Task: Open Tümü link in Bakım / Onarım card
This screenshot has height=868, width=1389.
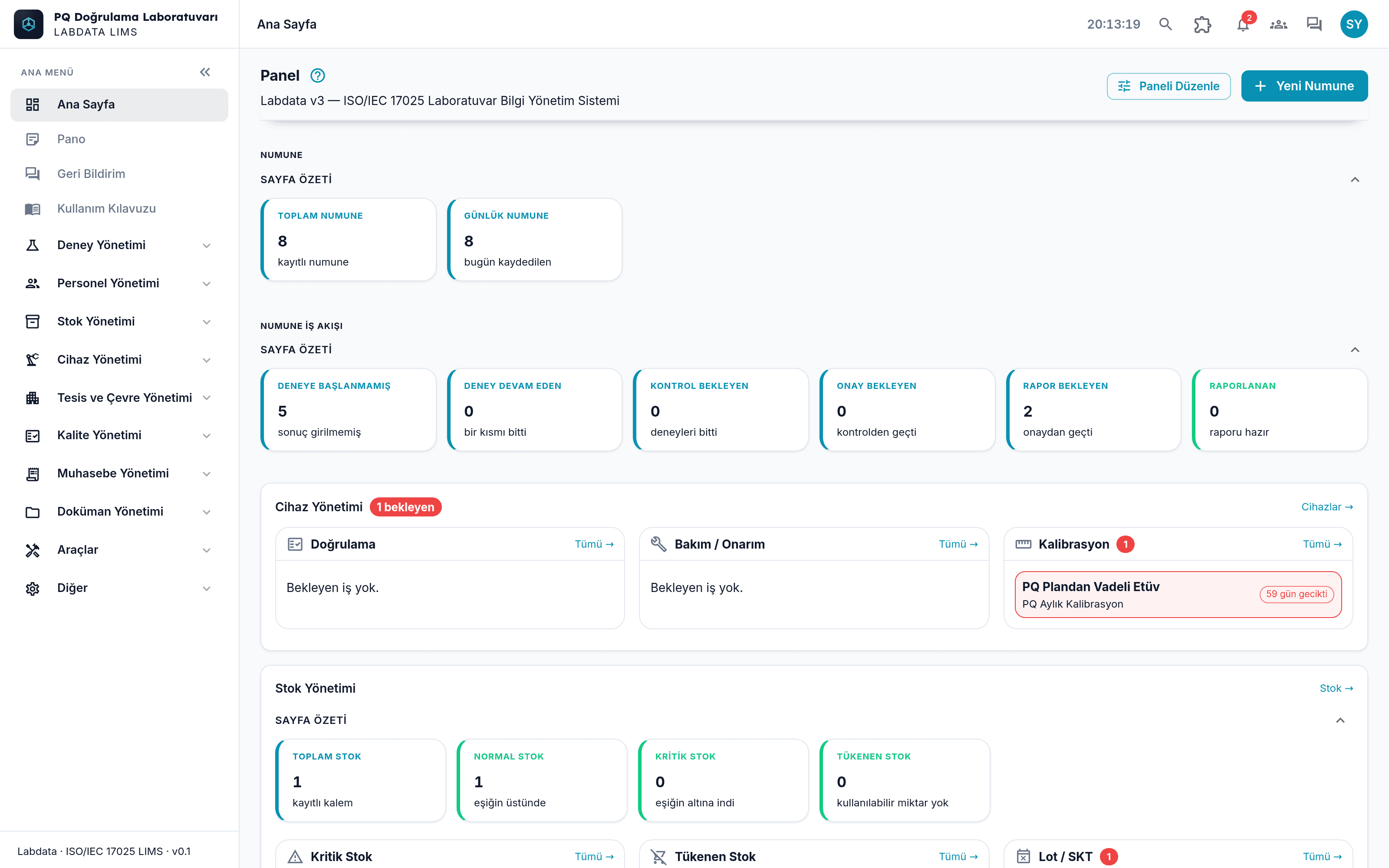Action: [958, 544]
